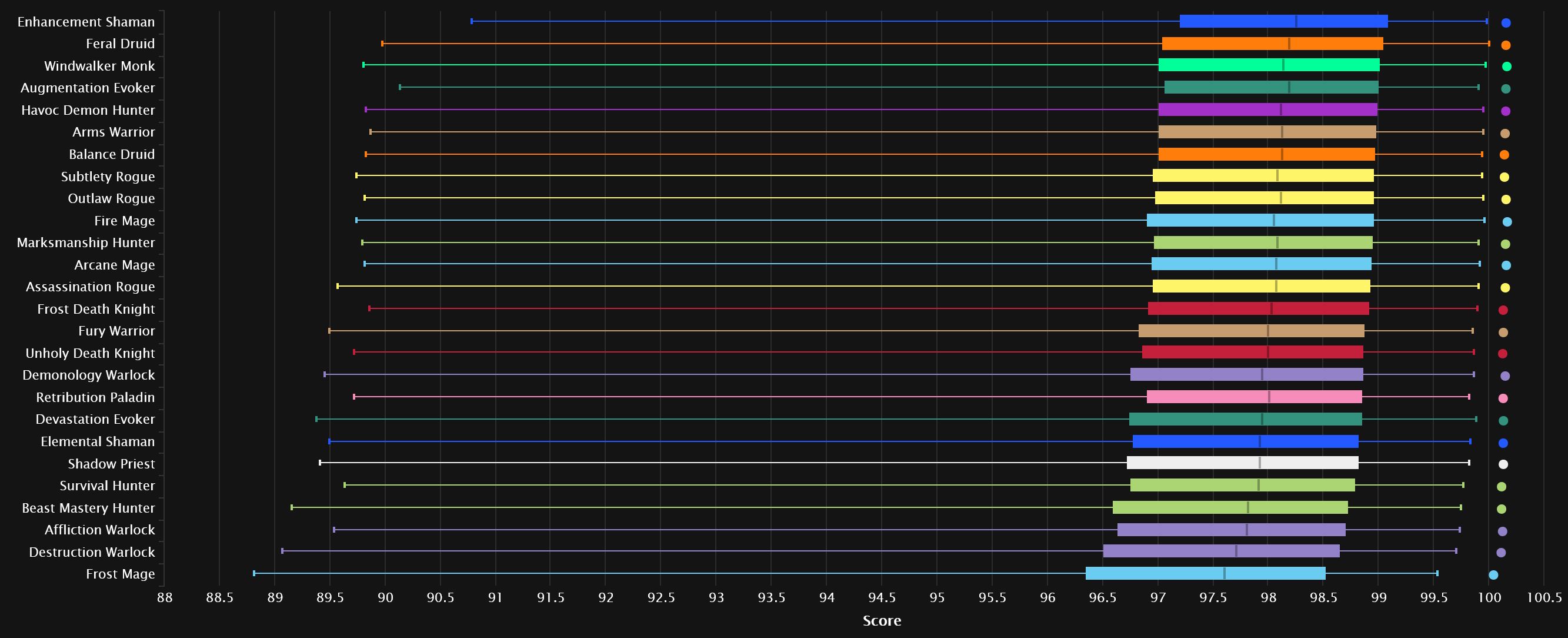Screen dimensions: 1568x638
Task: Click the Devastation Evoker outlier dot
Action: [1503, 420]
